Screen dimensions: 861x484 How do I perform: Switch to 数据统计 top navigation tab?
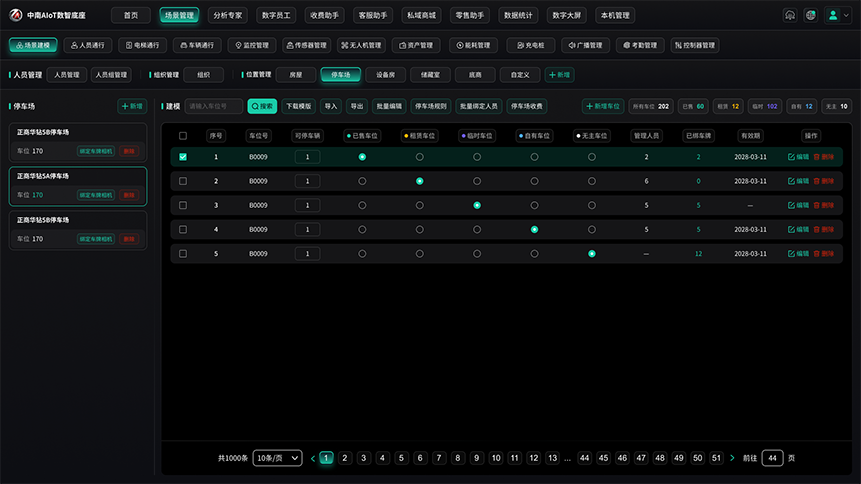[518, 15]
